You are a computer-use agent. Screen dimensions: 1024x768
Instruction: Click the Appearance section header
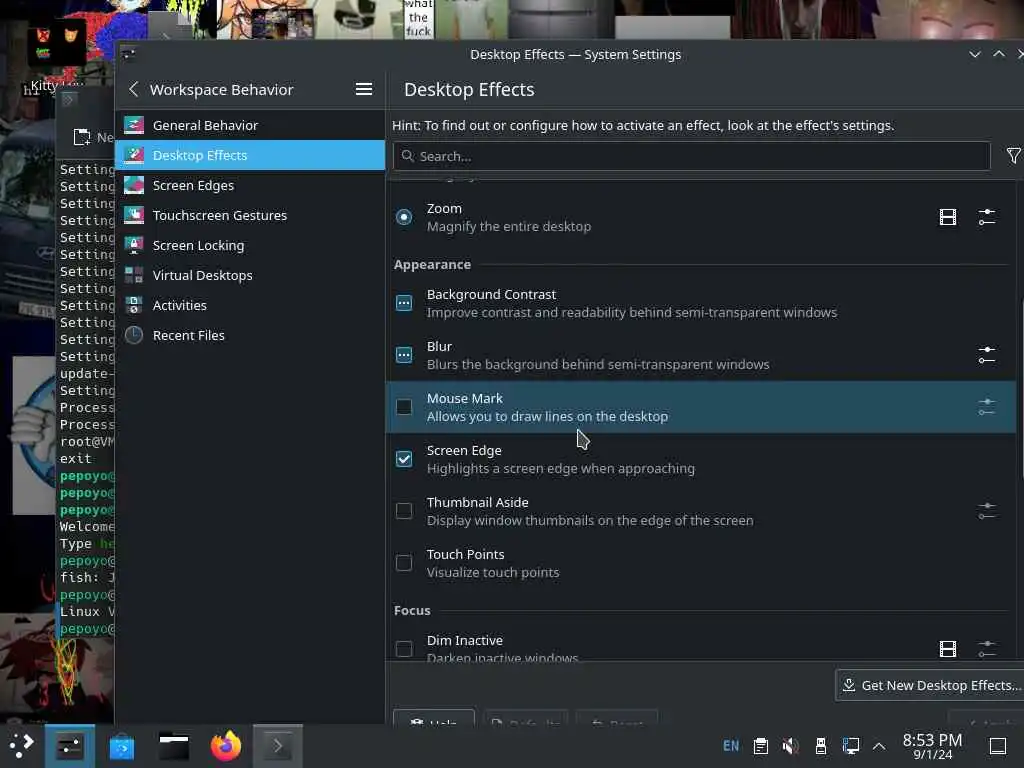432,264
